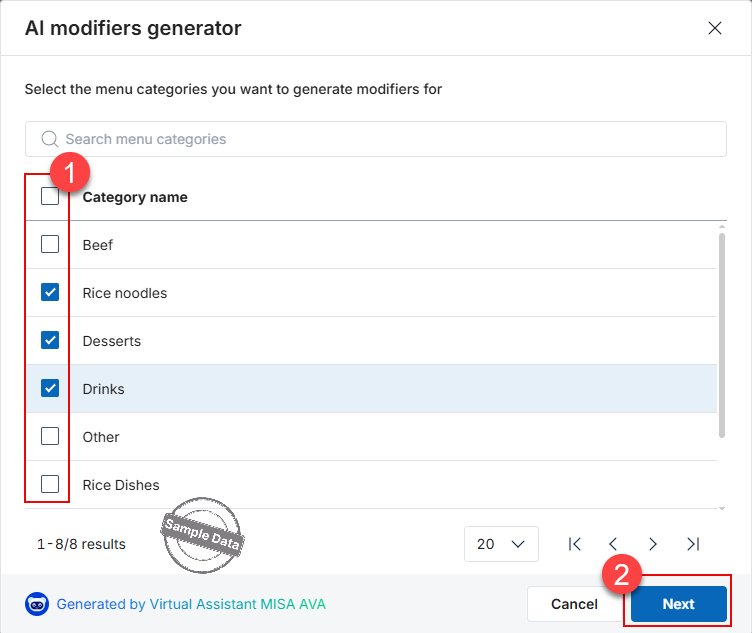The image size is (752, 633).
Task: Click the search magnifier icon
Action: (x=49, y=139)
